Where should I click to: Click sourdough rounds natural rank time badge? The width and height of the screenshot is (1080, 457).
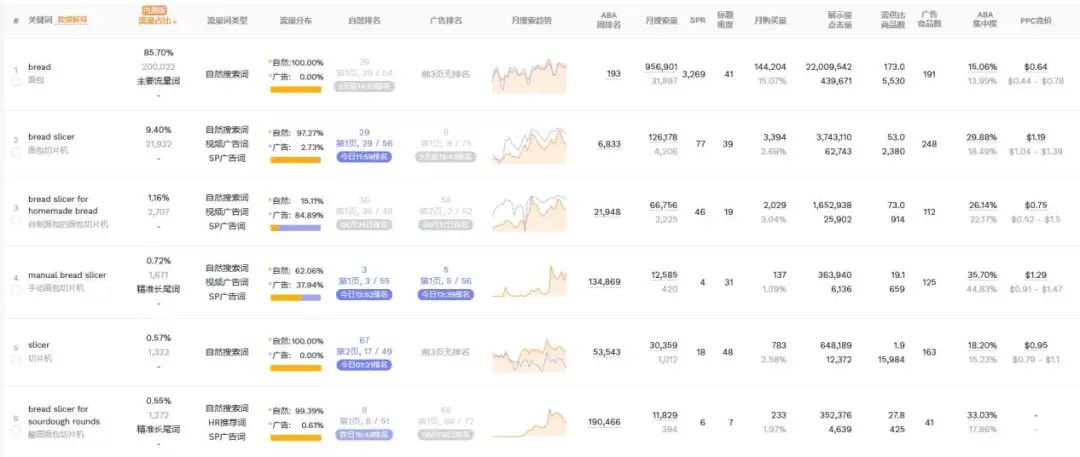click(364, 434)
